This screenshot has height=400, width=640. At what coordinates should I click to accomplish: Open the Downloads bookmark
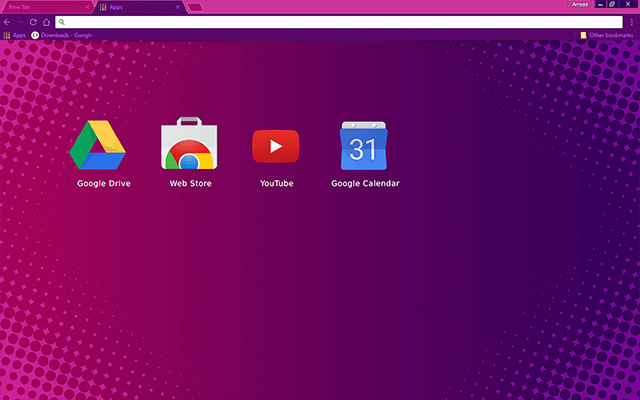click(62, 35)
